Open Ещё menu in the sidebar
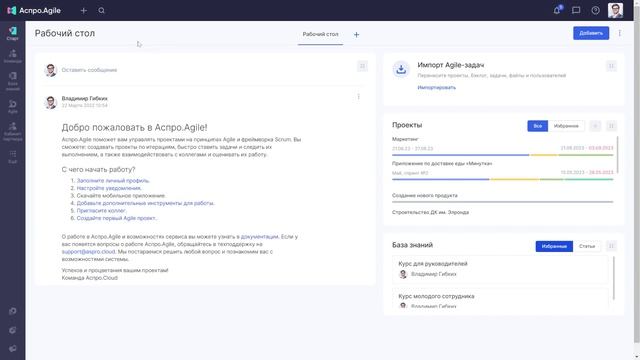 pyautogui.click(x=13, y=157)
